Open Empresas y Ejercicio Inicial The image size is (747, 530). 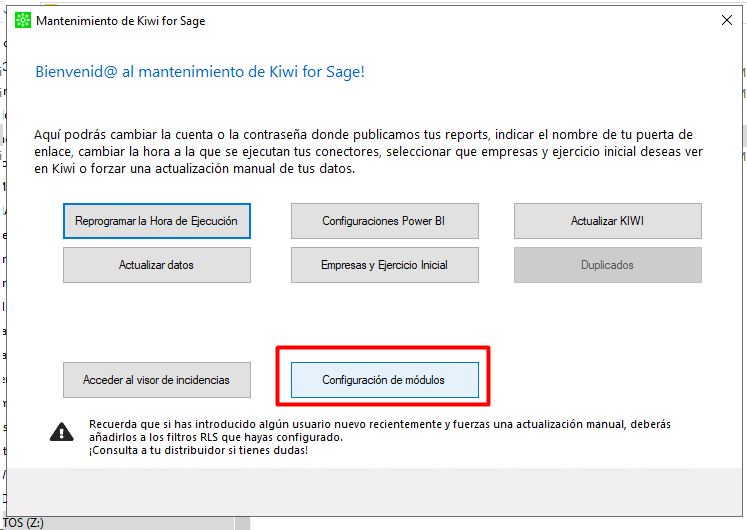384,265
